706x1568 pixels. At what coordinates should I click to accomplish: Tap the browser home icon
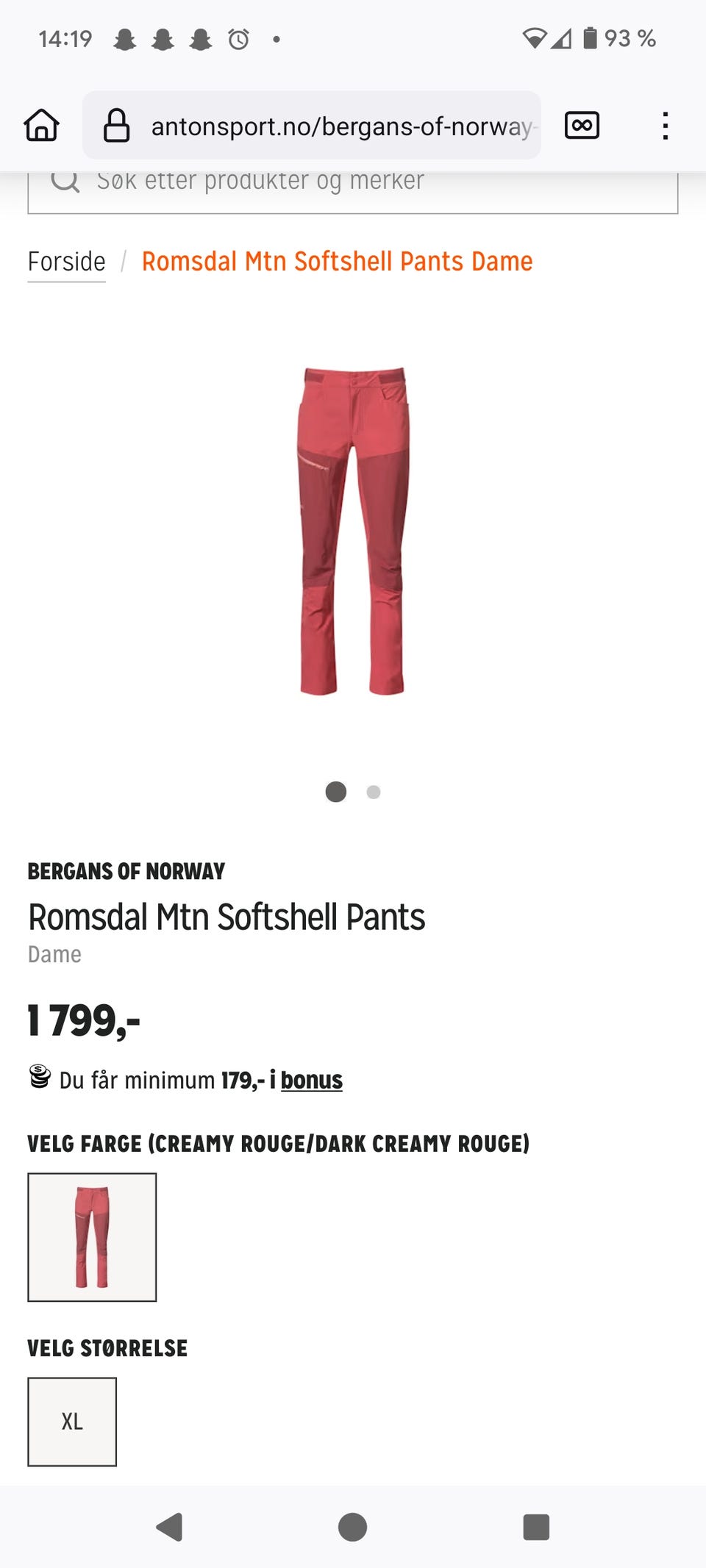click(42, 126)
